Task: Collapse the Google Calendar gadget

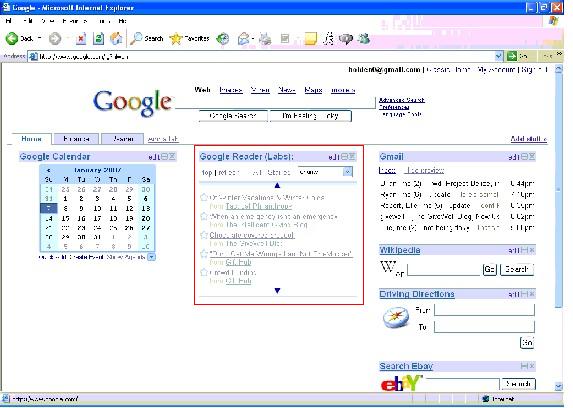Action: pos(164,156)
